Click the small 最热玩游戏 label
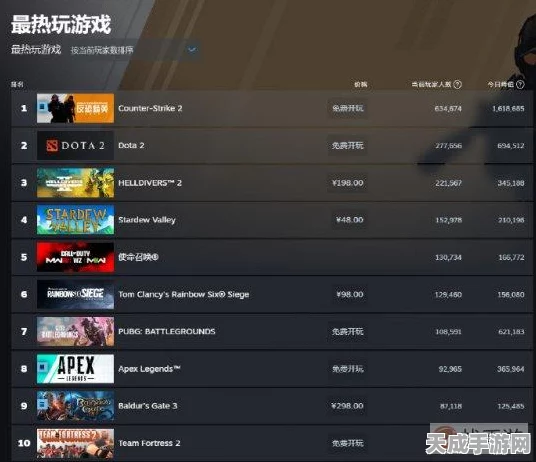 (x=36, y=50)
